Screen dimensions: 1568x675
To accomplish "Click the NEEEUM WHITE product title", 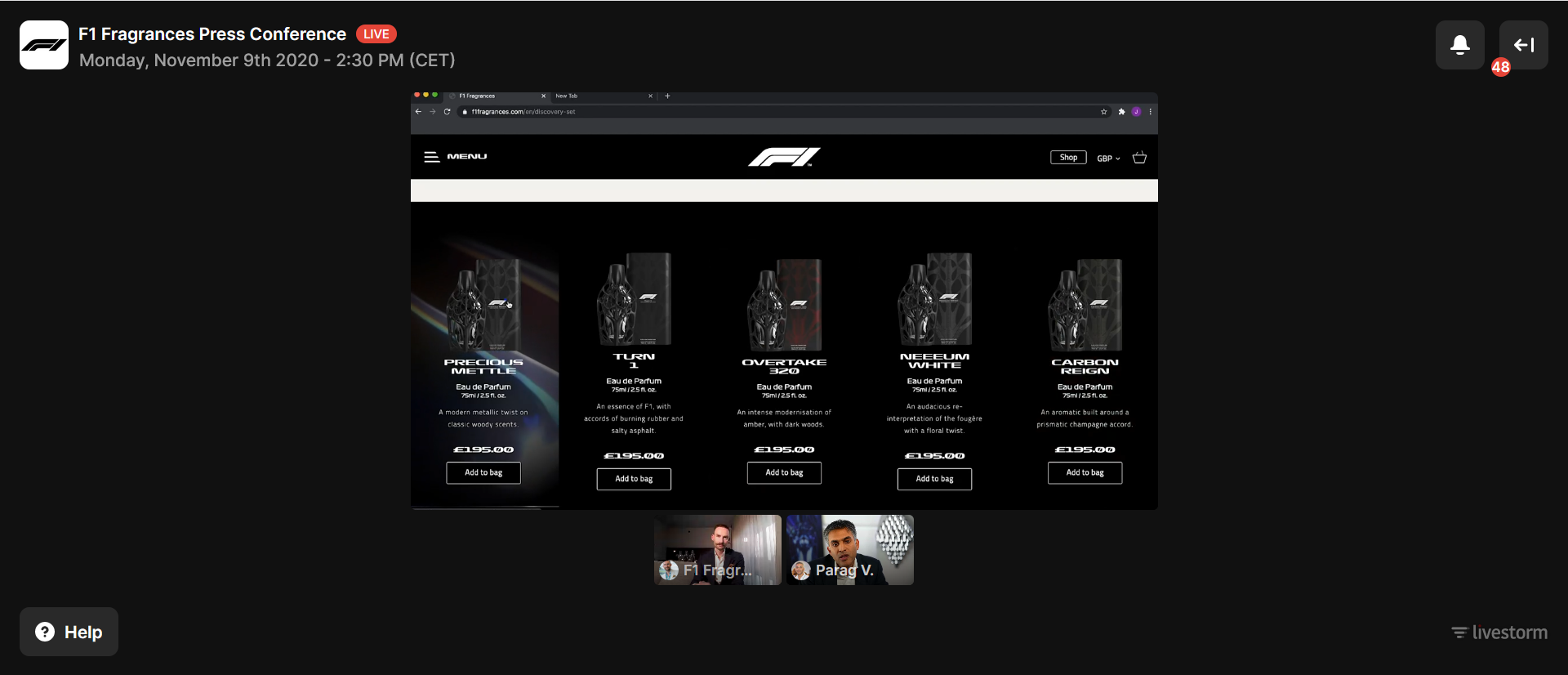I will [x=934, y=361].
